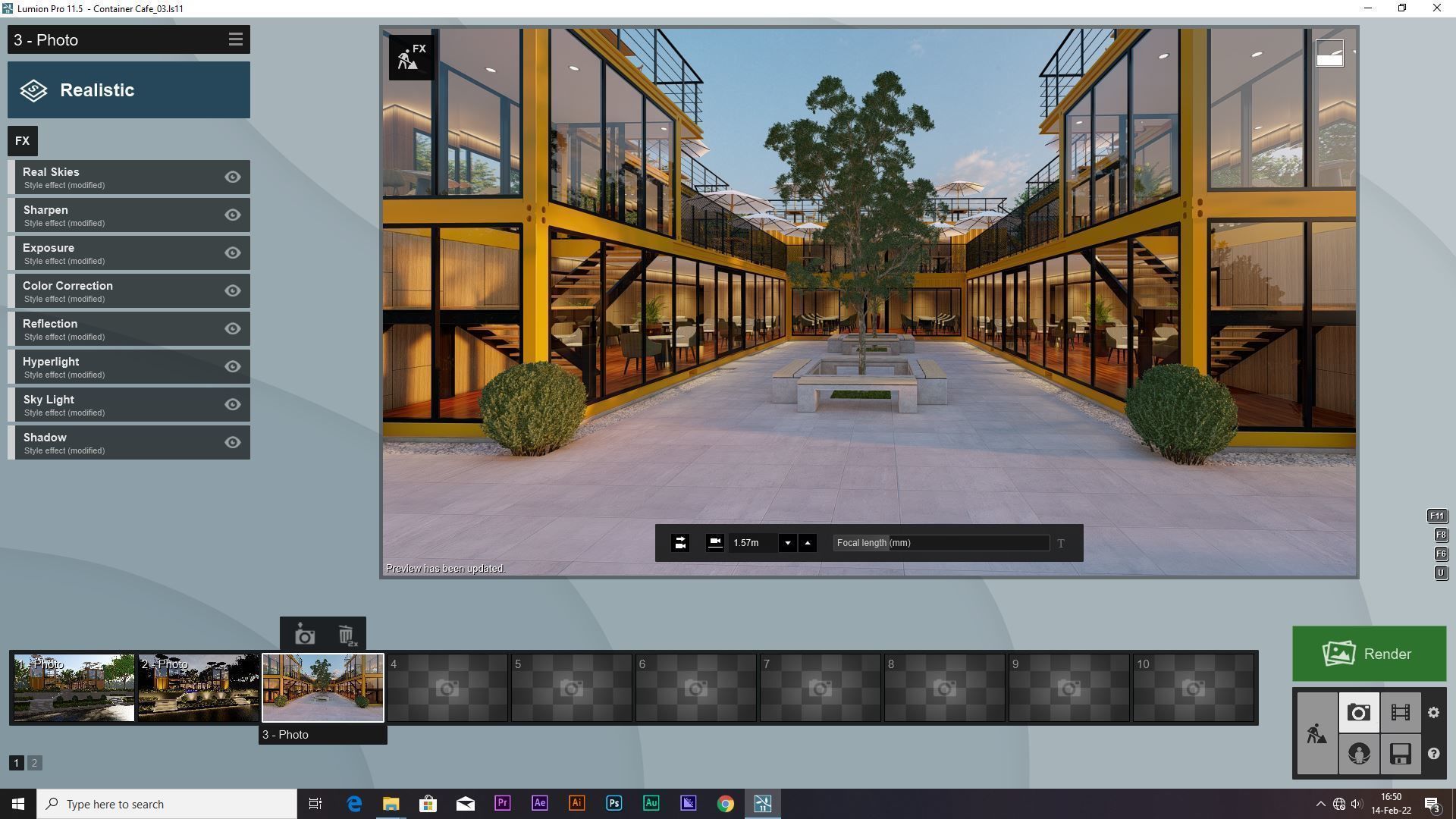1456x819 pixels.
Task: Open the FX add effect button
Action: (23, 141)
